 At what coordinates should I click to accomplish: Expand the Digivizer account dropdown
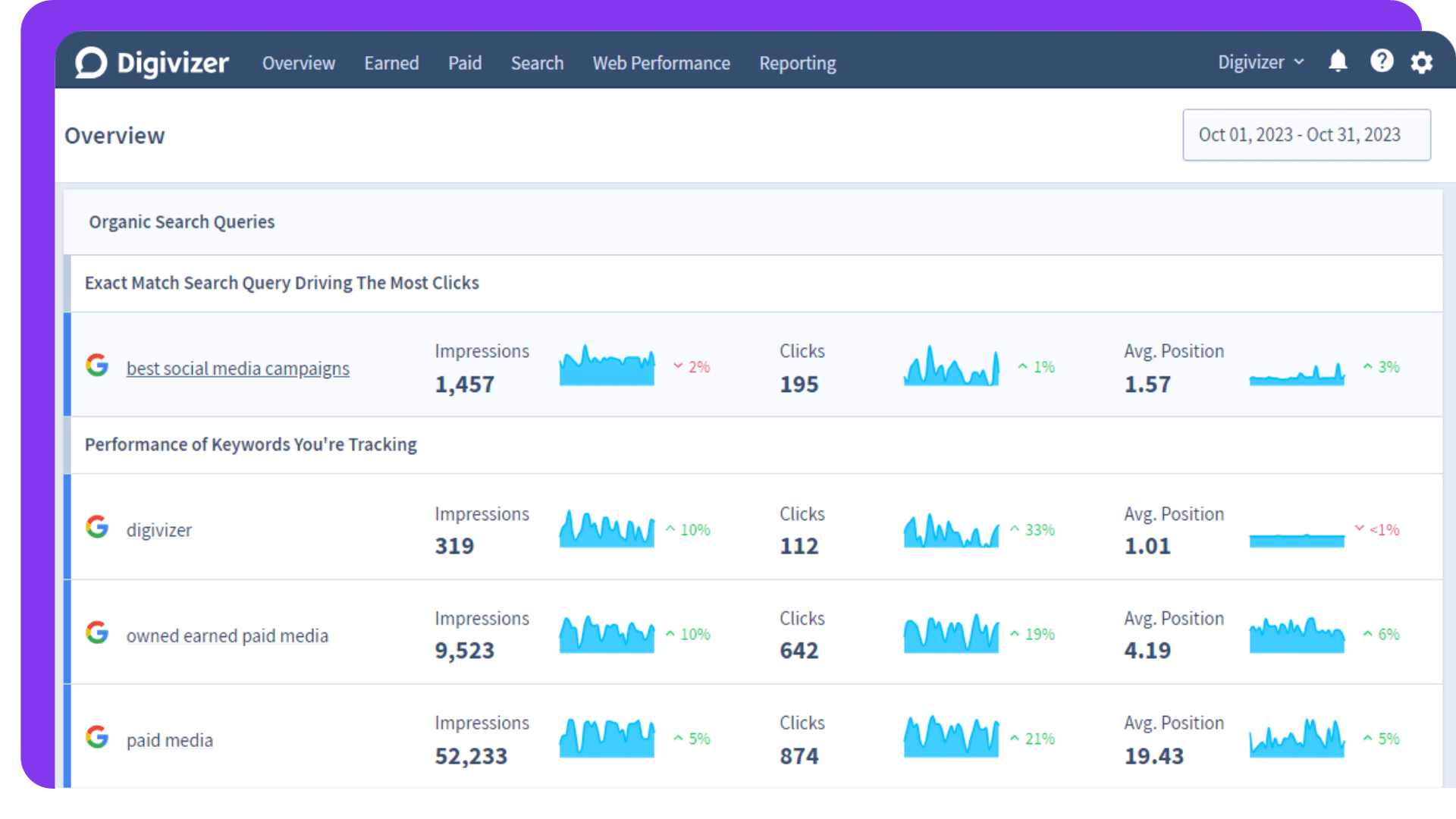[1260, 62]
